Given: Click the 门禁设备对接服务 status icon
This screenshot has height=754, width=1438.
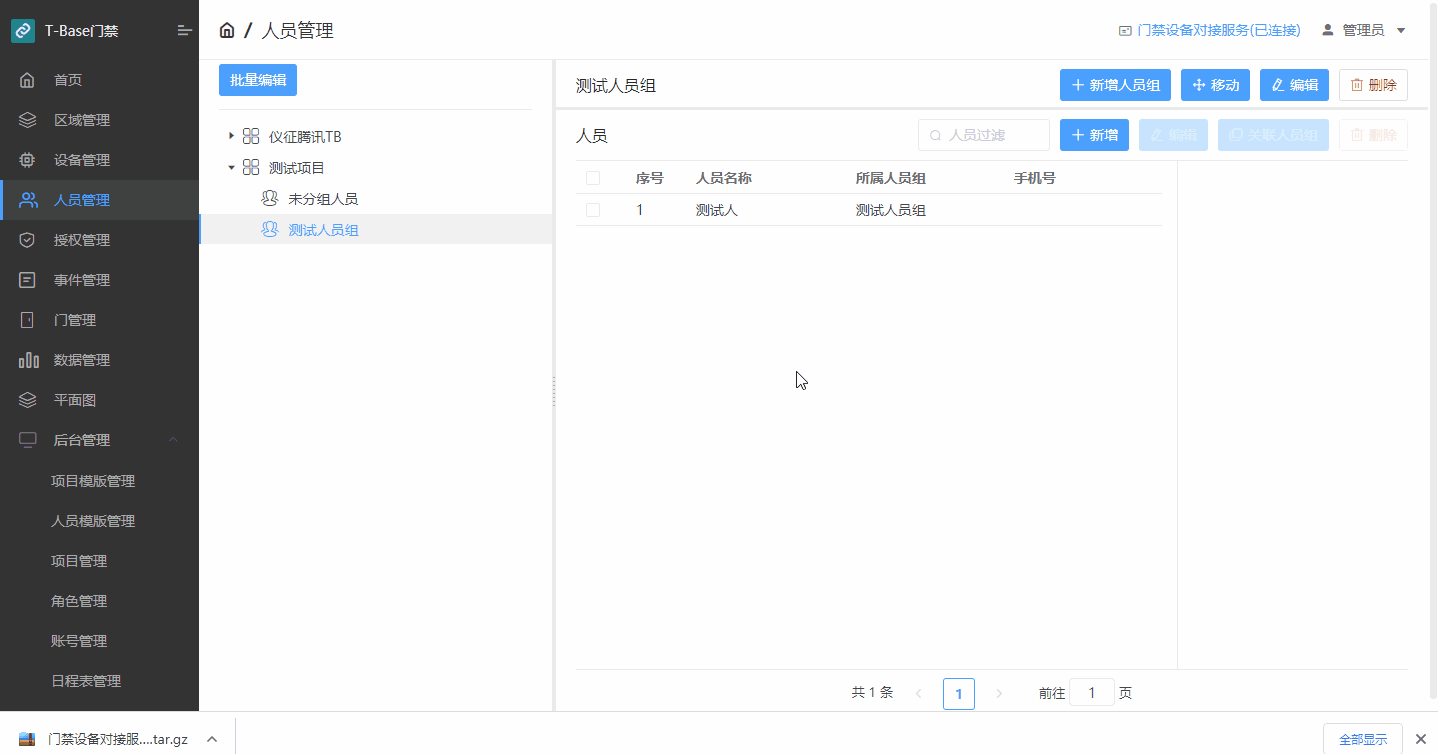Looking at the screenshot, I should pos(1125,31).
